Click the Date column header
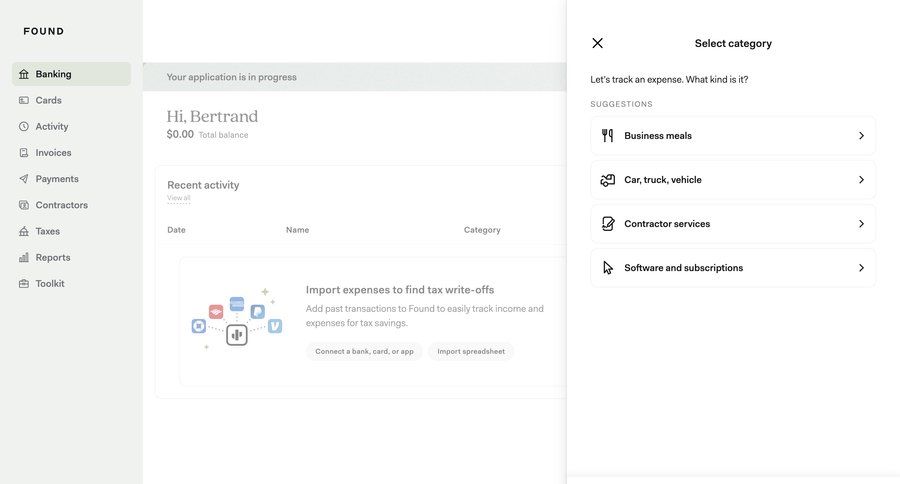 176,230
